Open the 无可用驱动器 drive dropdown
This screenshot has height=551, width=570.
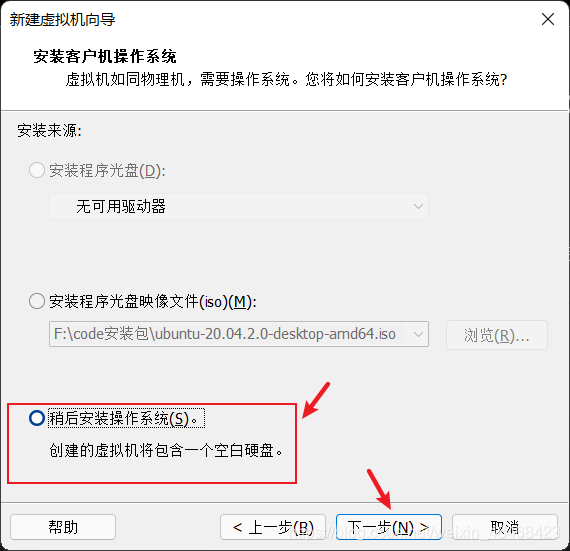(239, 206)
